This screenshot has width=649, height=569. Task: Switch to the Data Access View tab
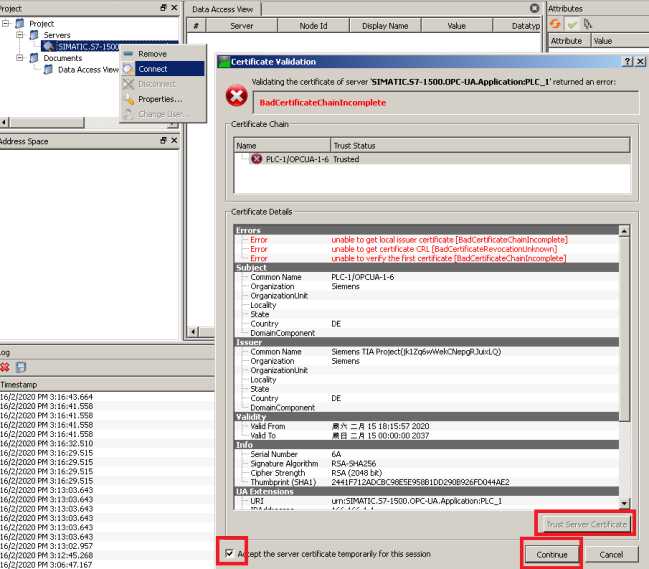point(222,9)
